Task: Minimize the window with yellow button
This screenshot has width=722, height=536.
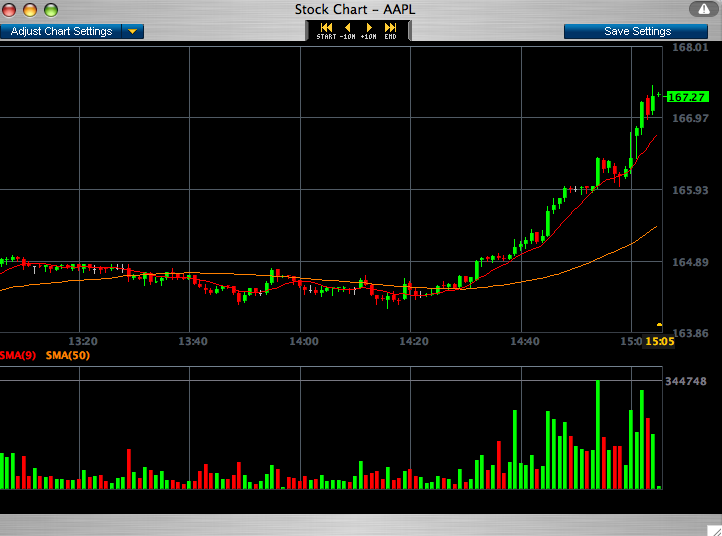Action: 30,10
